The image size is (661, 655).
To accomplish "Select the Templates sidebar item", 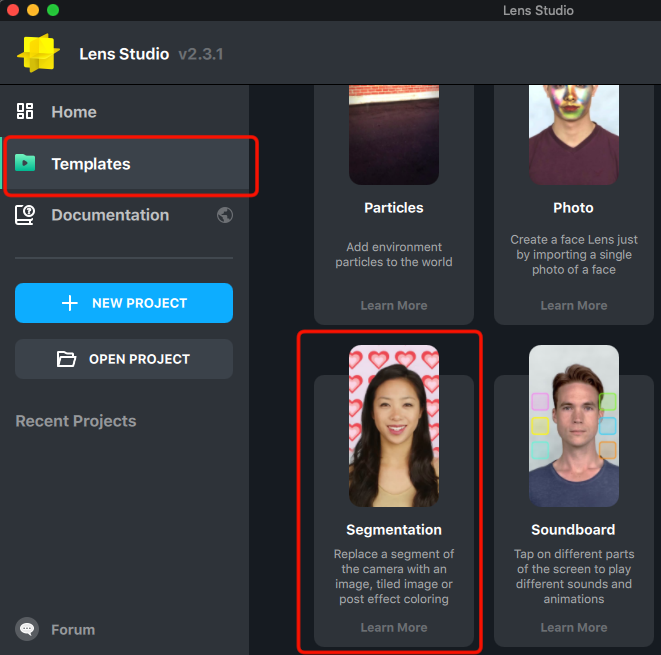I will [126, 164].
